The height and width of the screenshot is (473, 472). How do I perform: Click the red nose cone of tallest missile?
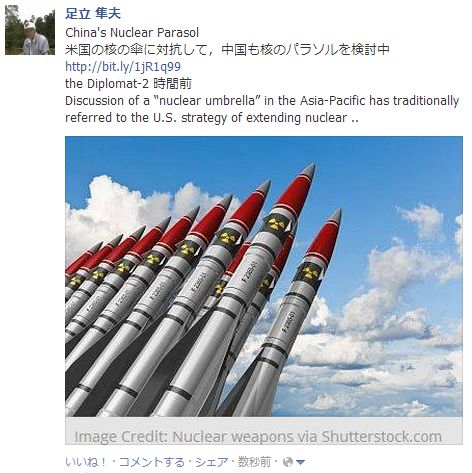296,190
